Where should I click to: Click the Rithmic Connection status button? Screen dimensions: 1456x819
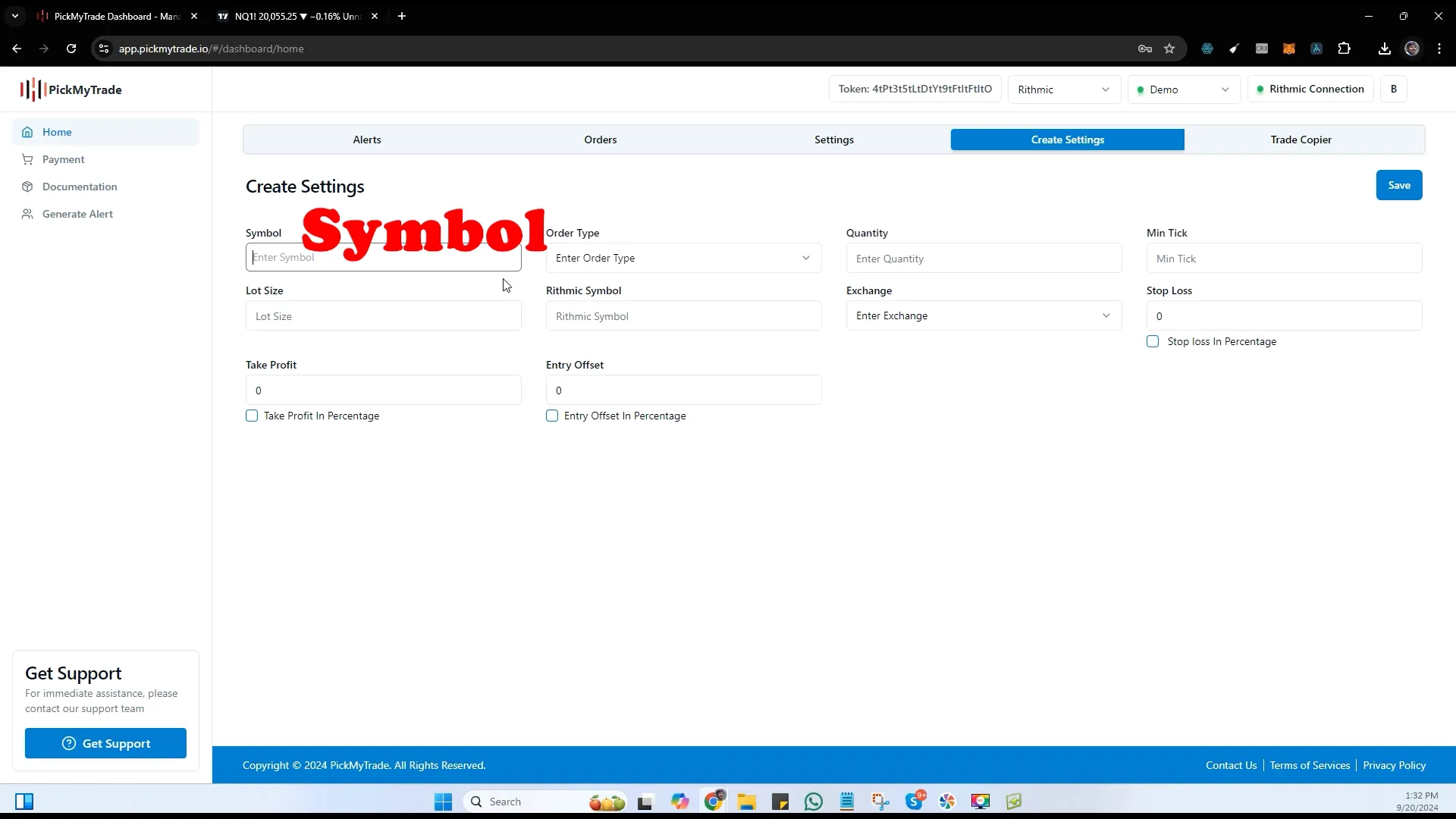point(1310,89)
